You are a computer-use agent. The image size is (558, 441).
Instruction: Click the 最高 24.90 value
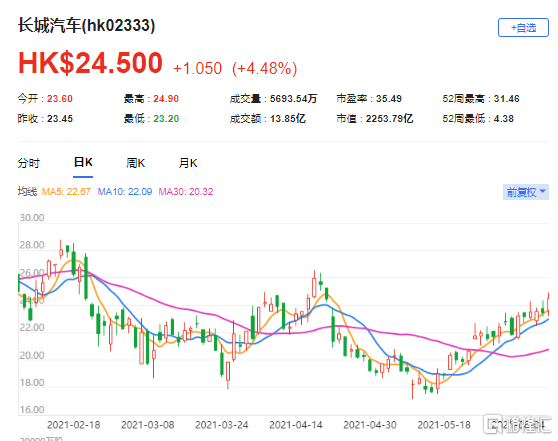[151, 99]
